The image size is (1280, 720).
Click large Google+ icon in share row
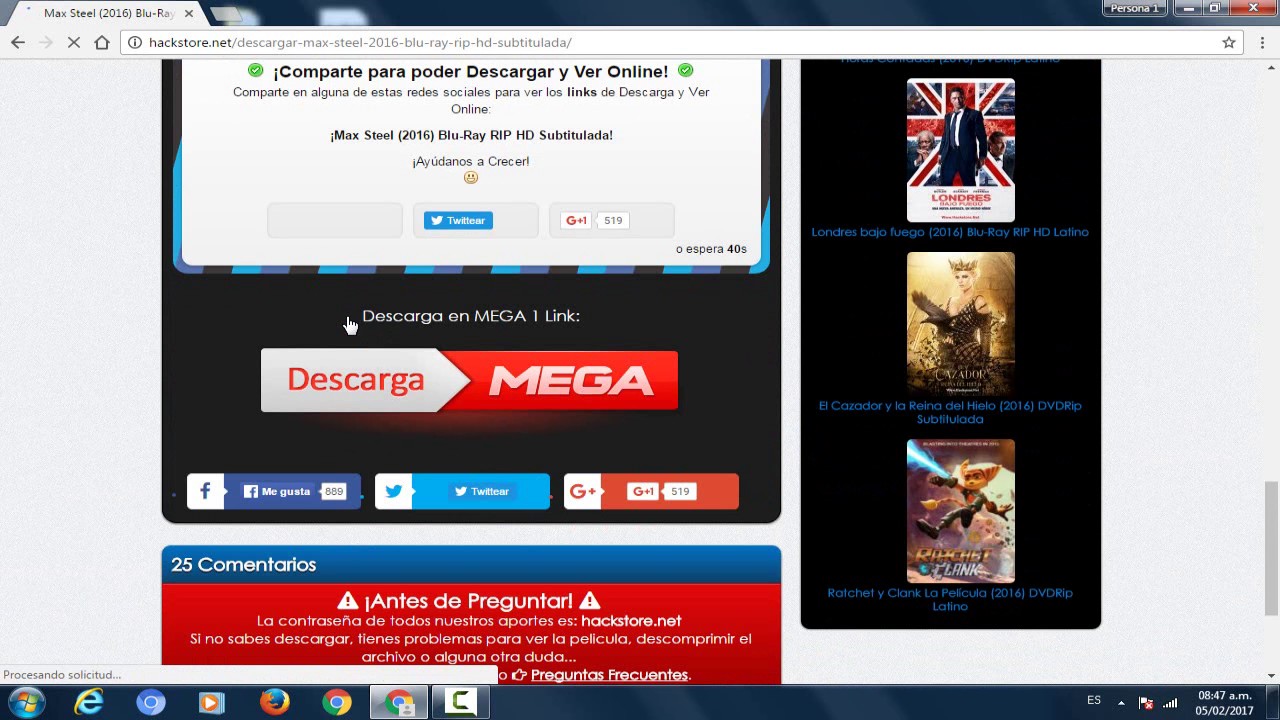coord(582,491)
